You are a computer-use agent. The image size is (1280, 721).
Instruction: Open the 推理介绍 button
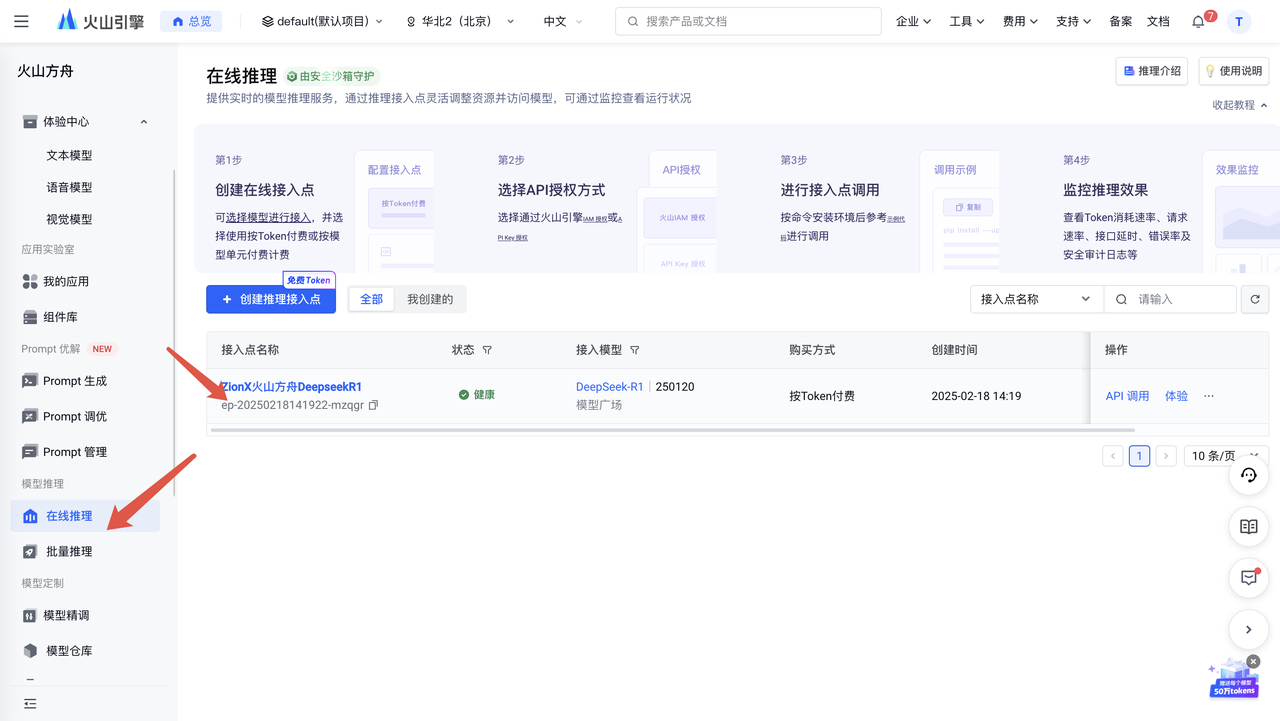[x=1151, y=71]
